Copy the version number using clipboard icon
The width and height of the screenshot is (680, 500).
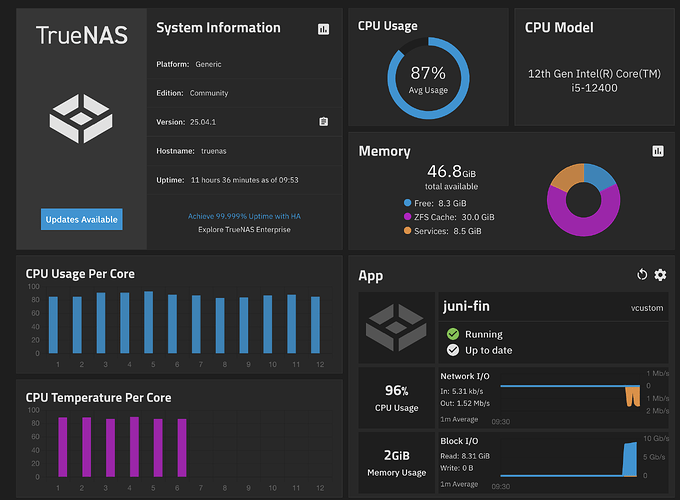tap(323, 122)
